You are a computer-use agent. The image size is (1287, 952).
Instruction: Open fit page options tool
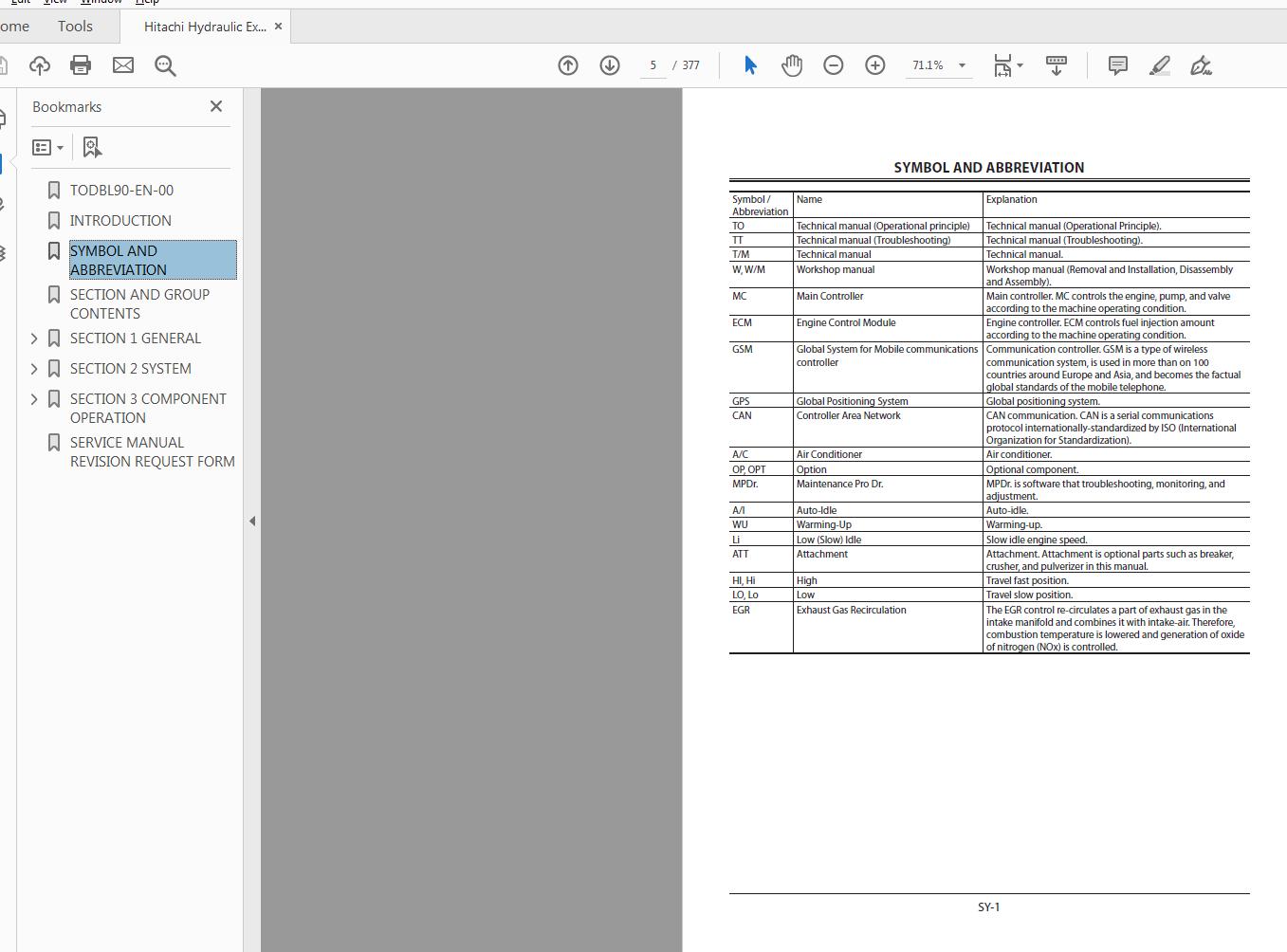(x=1007, y=65)
